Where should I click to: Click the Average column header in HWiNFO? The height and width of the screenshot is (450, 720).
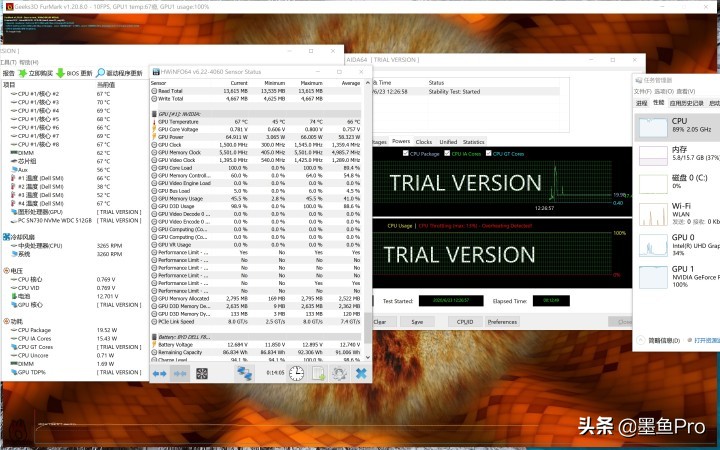[351, 83]
